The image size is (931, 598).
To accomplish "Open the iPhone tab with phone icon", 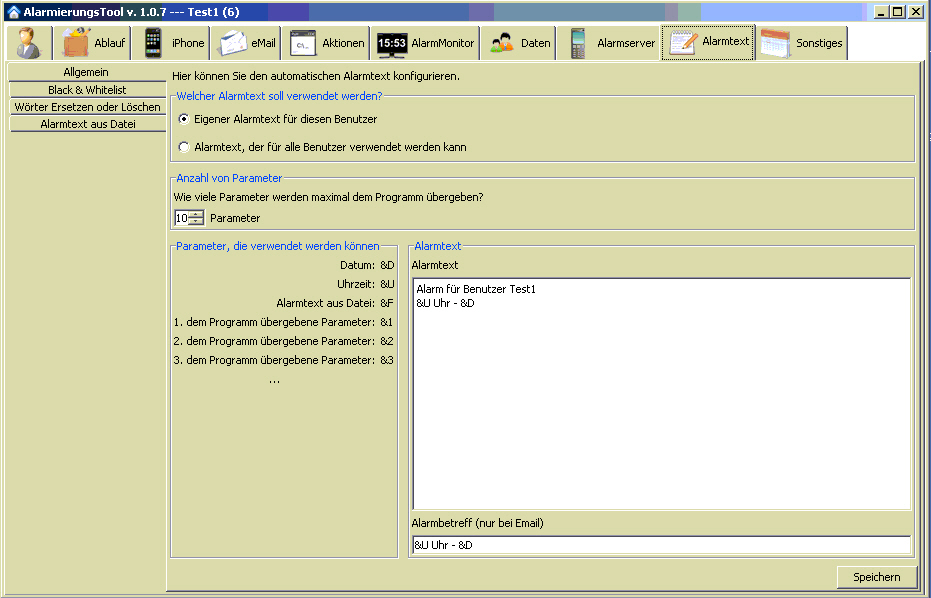I will (173, 44).
